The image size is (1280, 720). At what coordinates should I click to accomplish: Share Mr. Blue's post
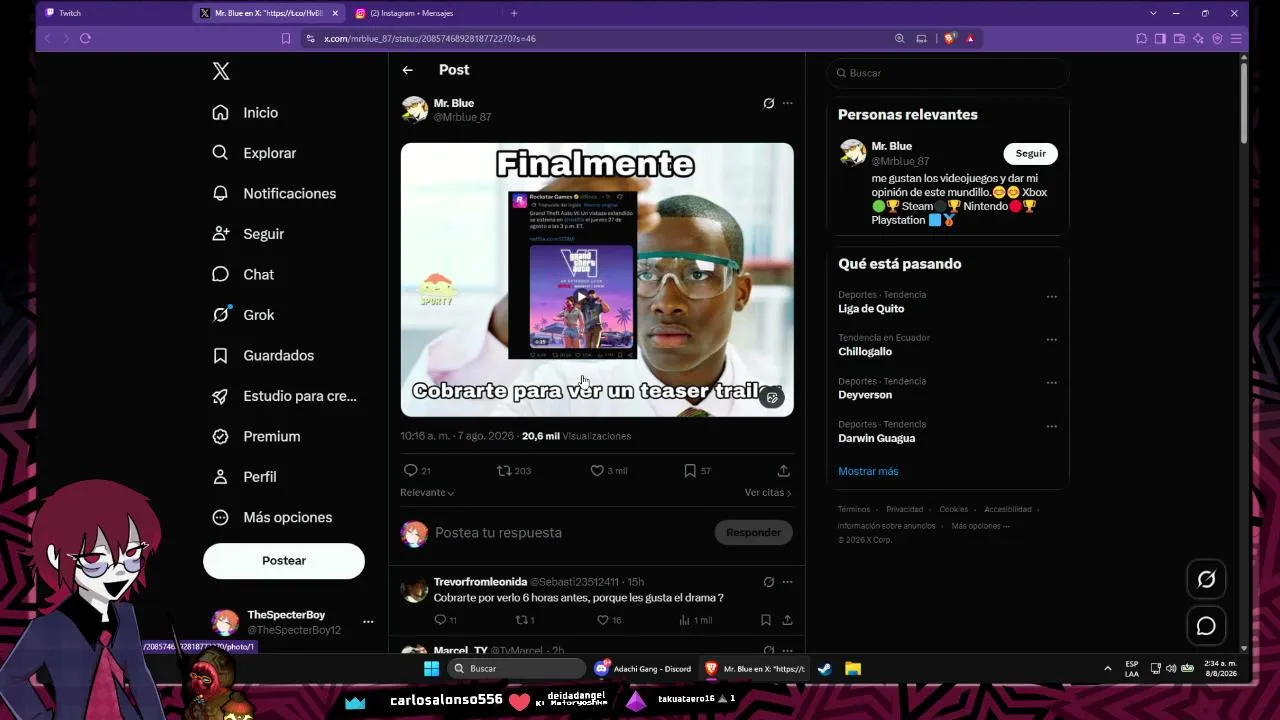coord(783,470)
